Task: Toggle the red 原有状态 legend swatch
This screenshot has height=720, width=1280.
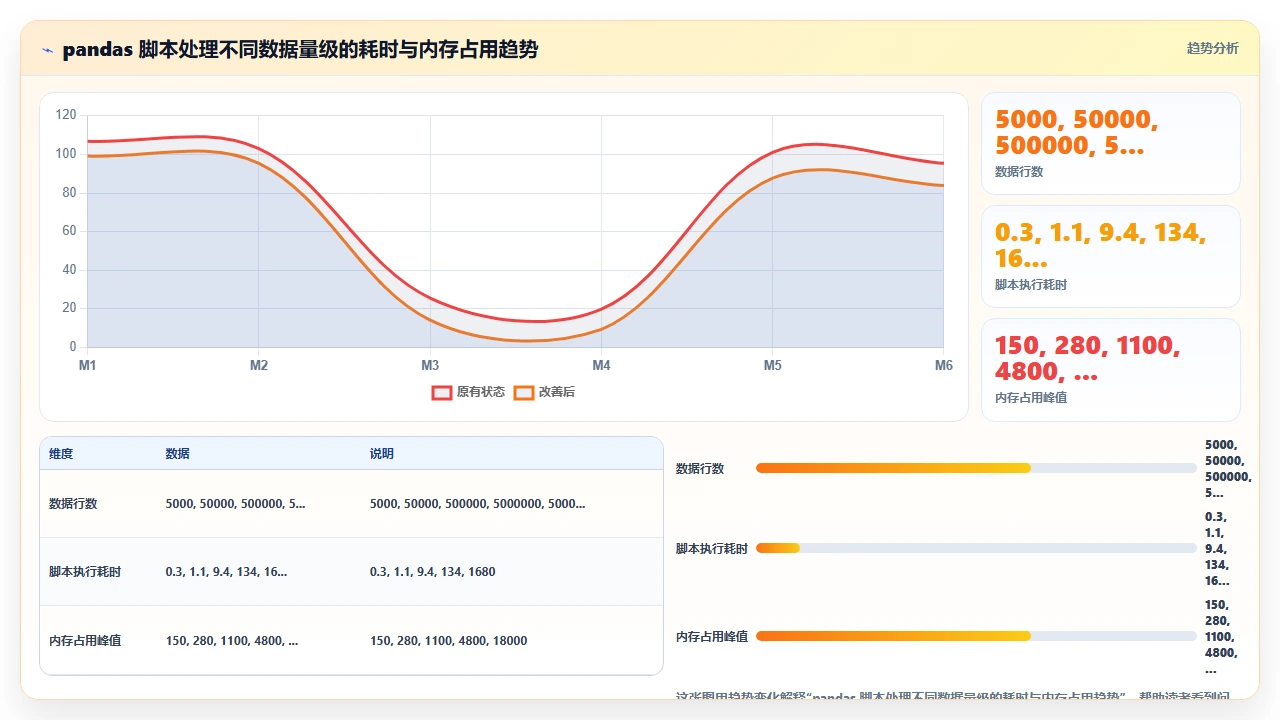Action: click(x=442, y=392)
